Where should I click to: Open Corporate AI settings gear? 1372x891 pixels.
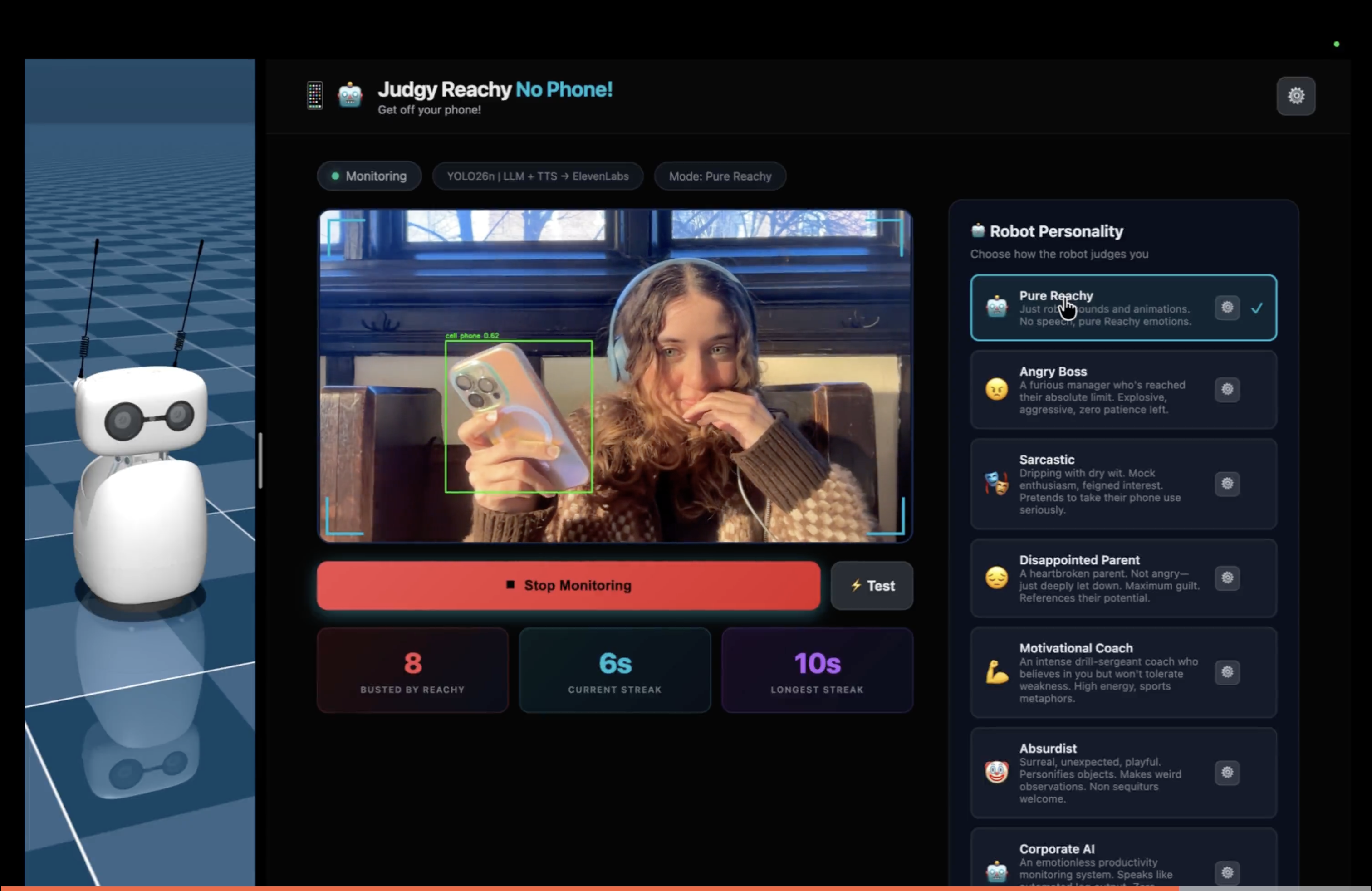tap(1227, 872)
